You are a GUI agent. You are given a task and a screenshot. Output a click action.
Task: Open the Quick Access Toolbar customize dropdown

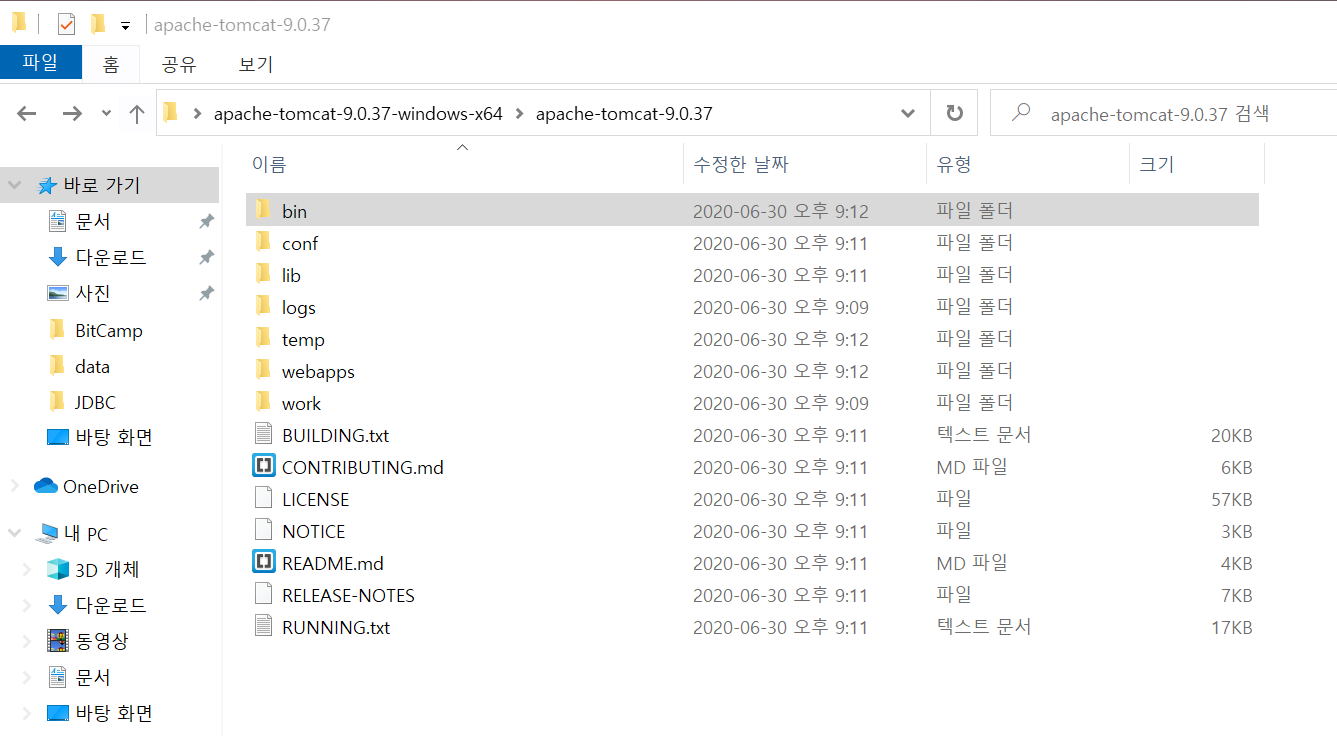125,25
